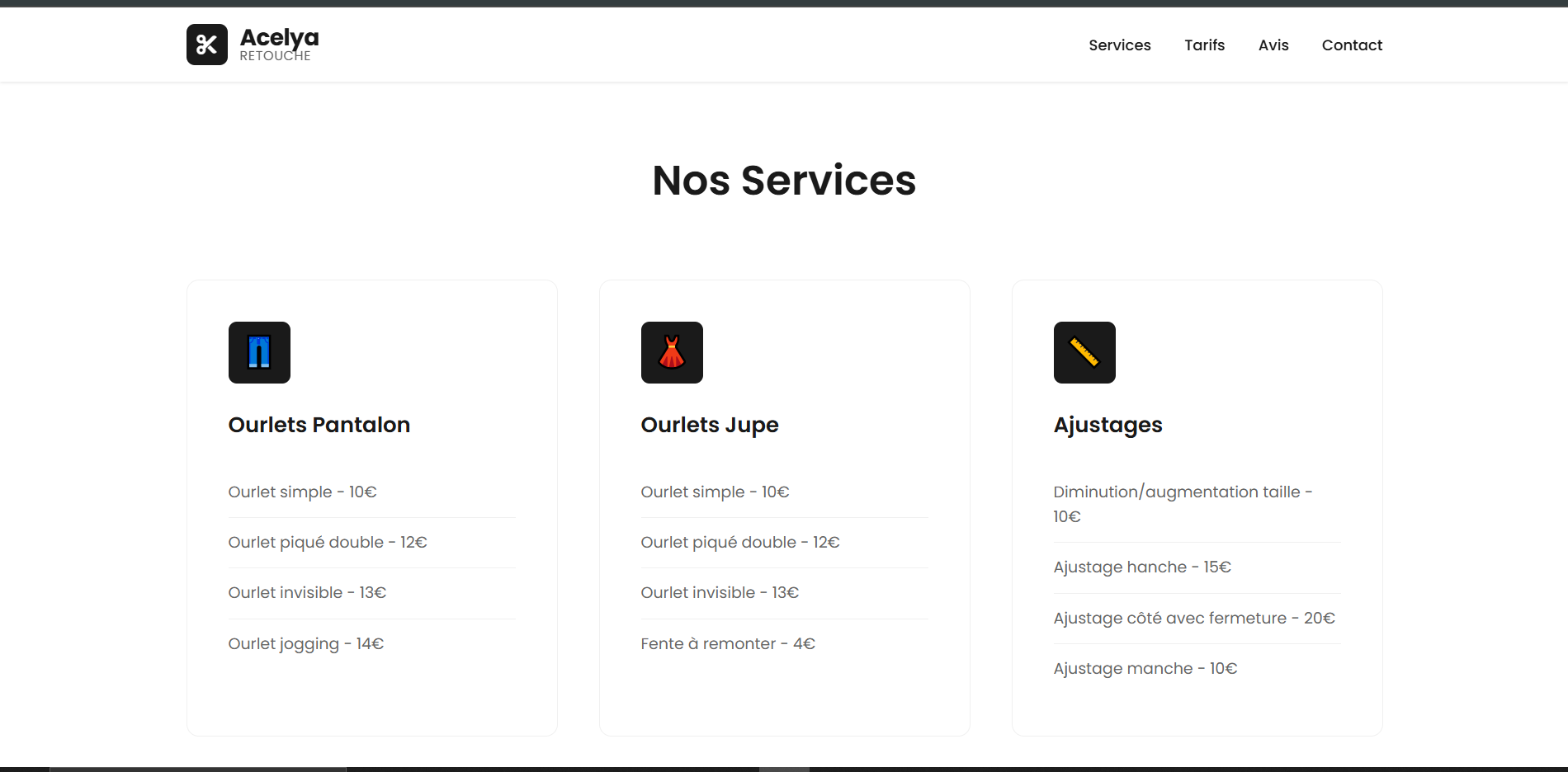The width and height of the screenshot is (1568, 772).
Task: Click the Ajustages card heading
Action: click(1108, 425)
